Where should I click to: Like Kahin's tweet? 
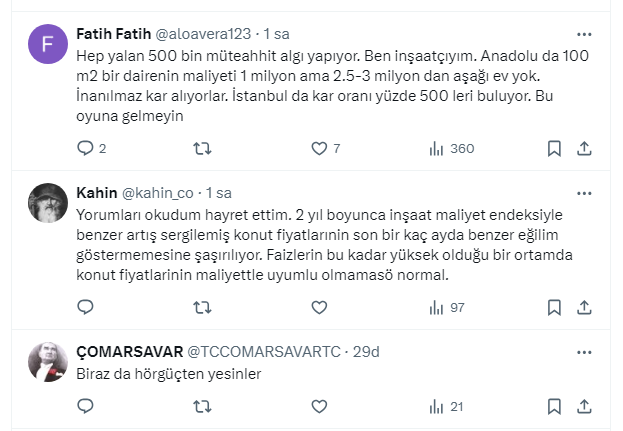click(x=319, y=308)
